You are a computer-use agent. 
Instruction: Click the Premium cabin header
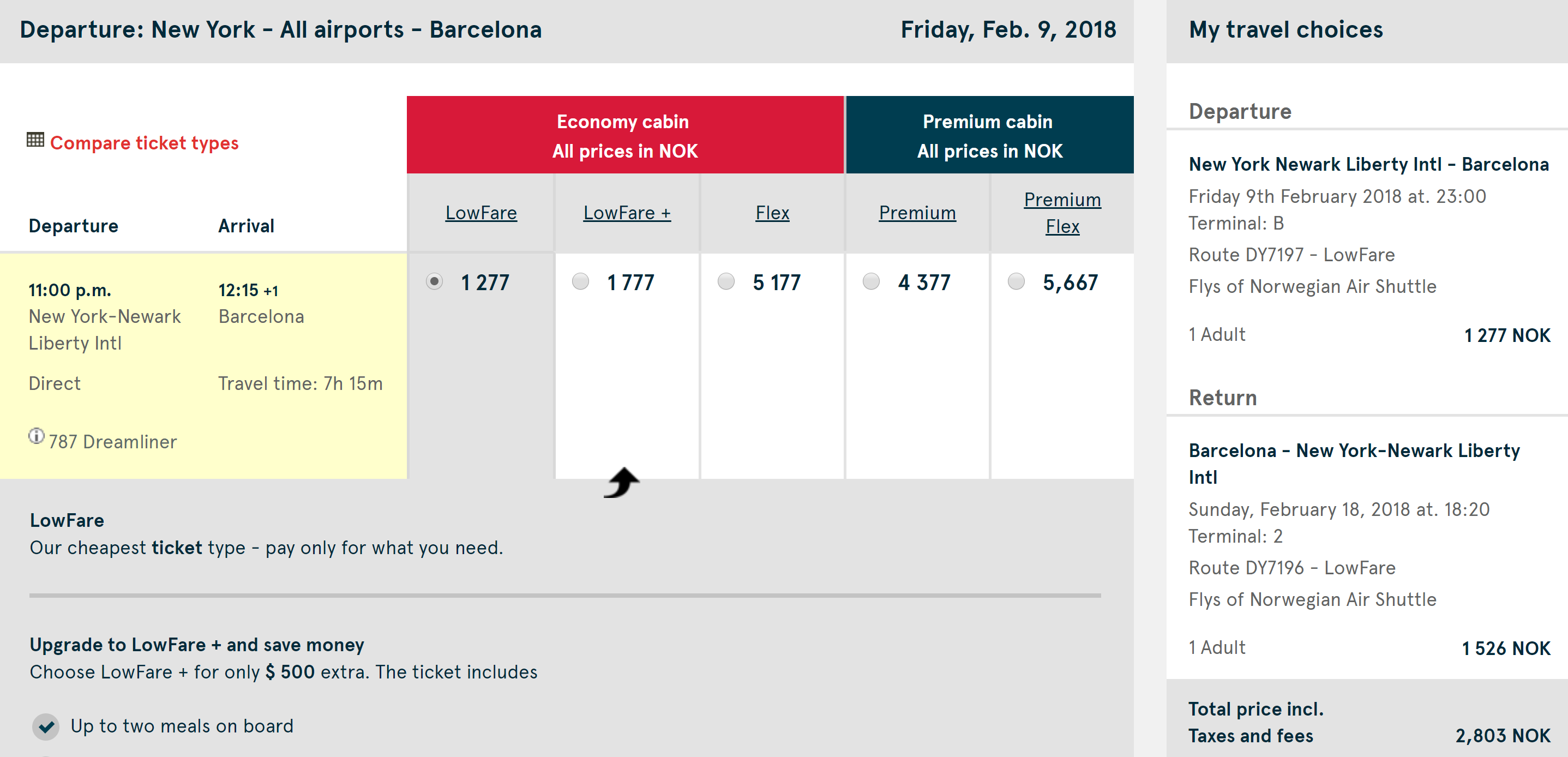click(x=990, y=135)
